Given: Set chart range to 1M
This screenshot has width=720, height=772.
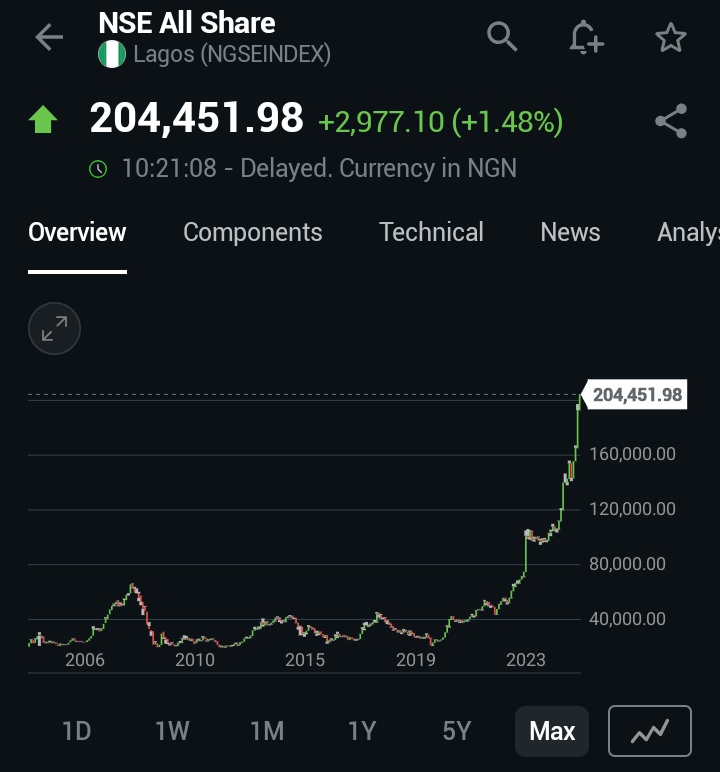Looking at the screenshot, I should click(x=267, y=731).
